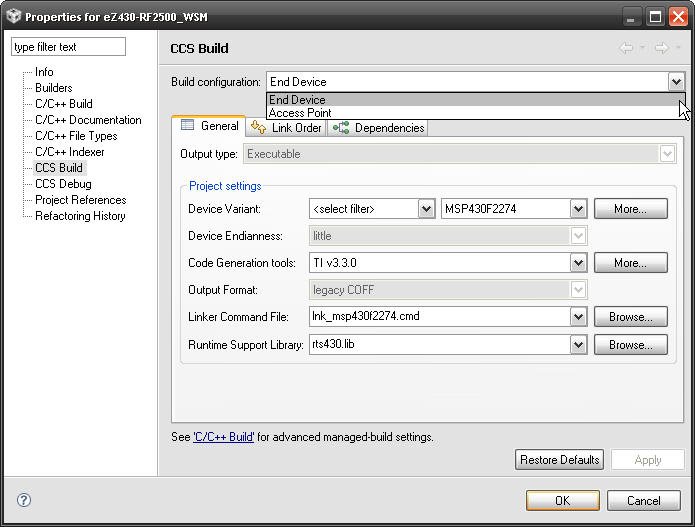Select Refactoring History in the tree
The height and width of the screenshot is (527, 695).
pyautogui.click(x=80, y=215)
